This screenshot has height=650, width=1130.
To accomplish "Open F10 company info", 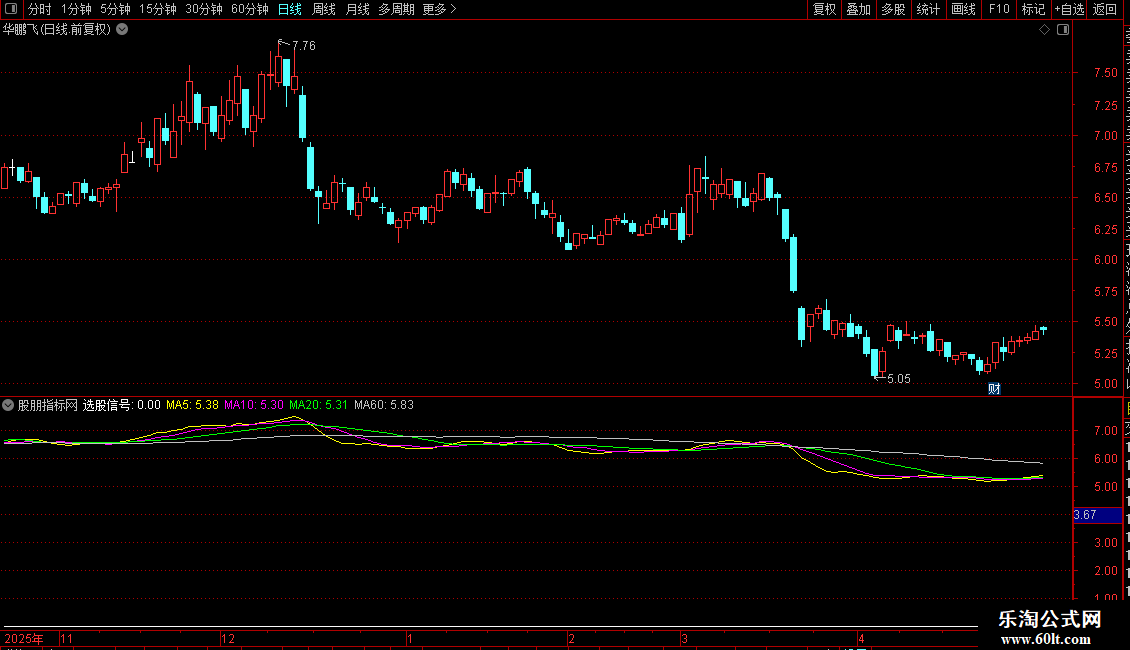I will coord(998,9).
